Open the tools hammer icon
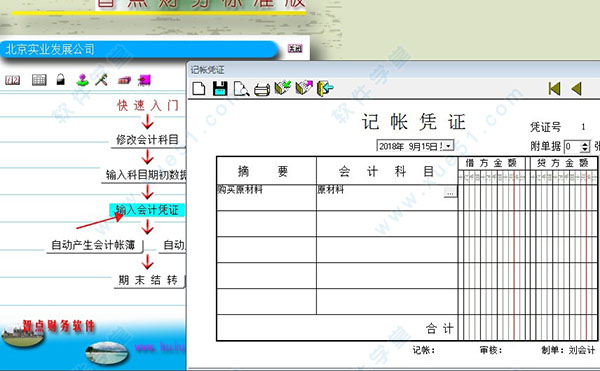 (x=101, y=80)
